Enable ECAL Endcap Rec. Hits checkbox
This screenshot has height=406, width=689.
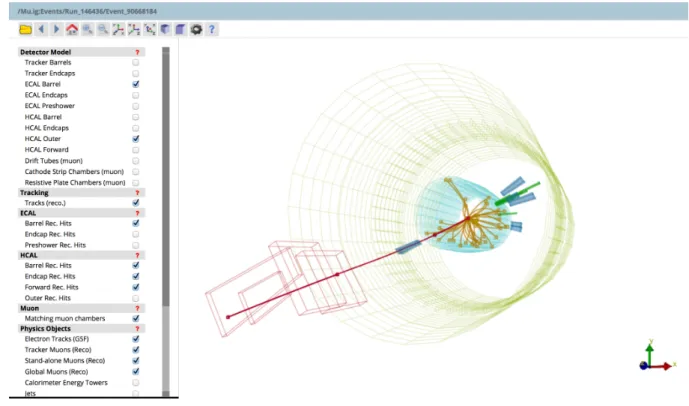(136, 235)
